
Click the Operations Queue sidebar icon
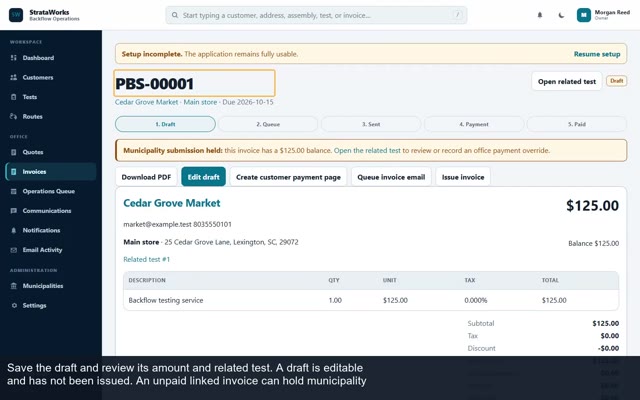[x=13, y=191]
